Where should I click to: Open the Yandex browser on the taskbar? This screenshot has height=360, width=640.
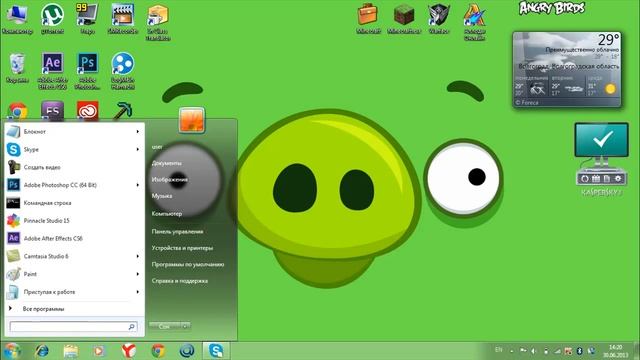[x=129, y=351]
